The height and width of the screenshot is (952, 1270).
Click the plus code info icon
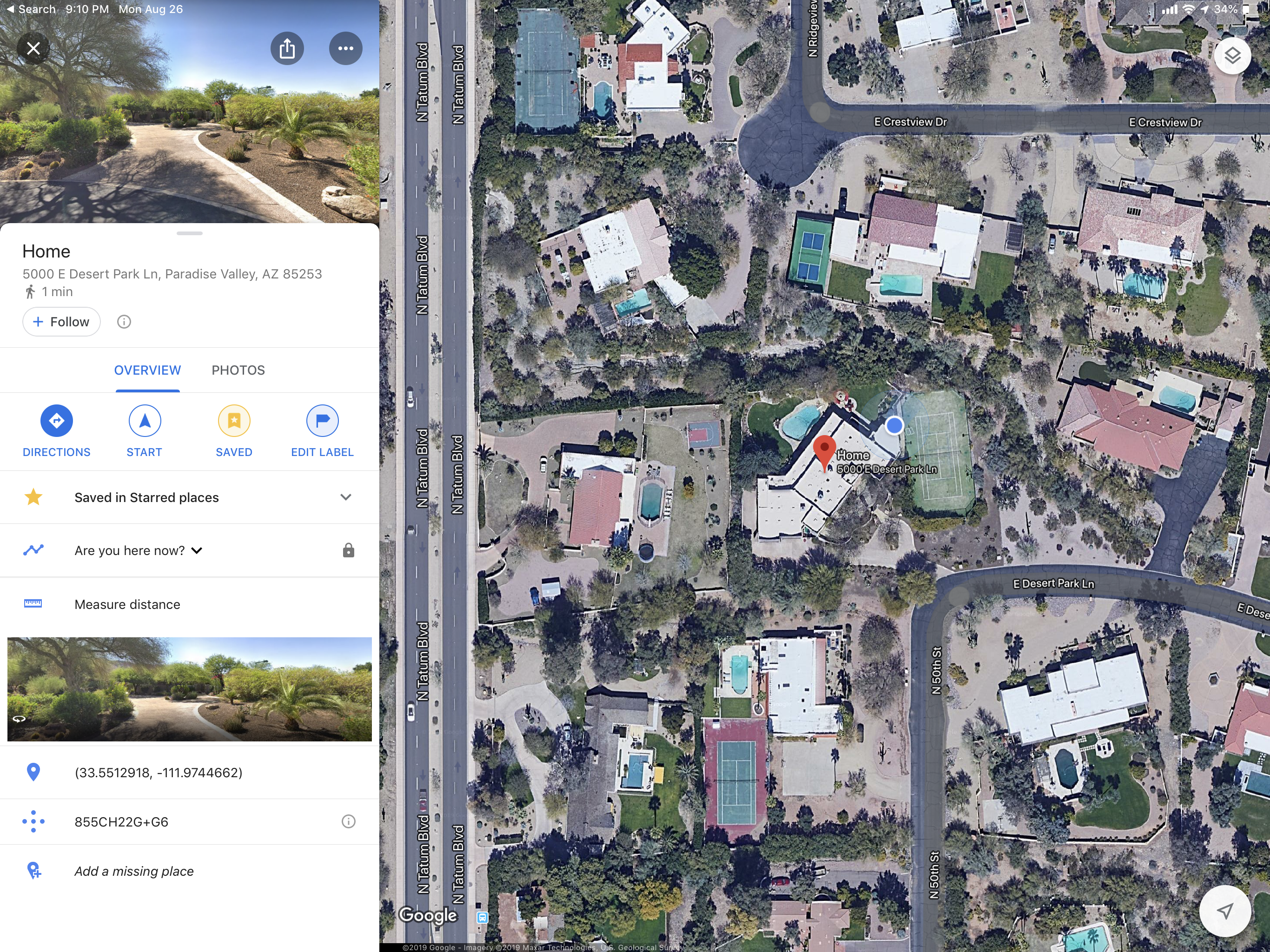click(349, 822)
